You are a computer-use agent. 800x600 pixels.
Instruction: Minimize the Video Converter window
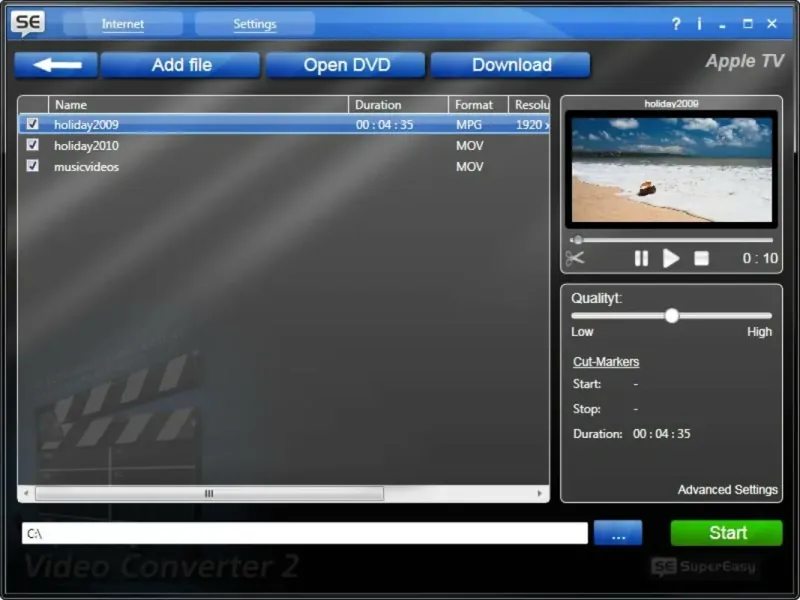722,24
